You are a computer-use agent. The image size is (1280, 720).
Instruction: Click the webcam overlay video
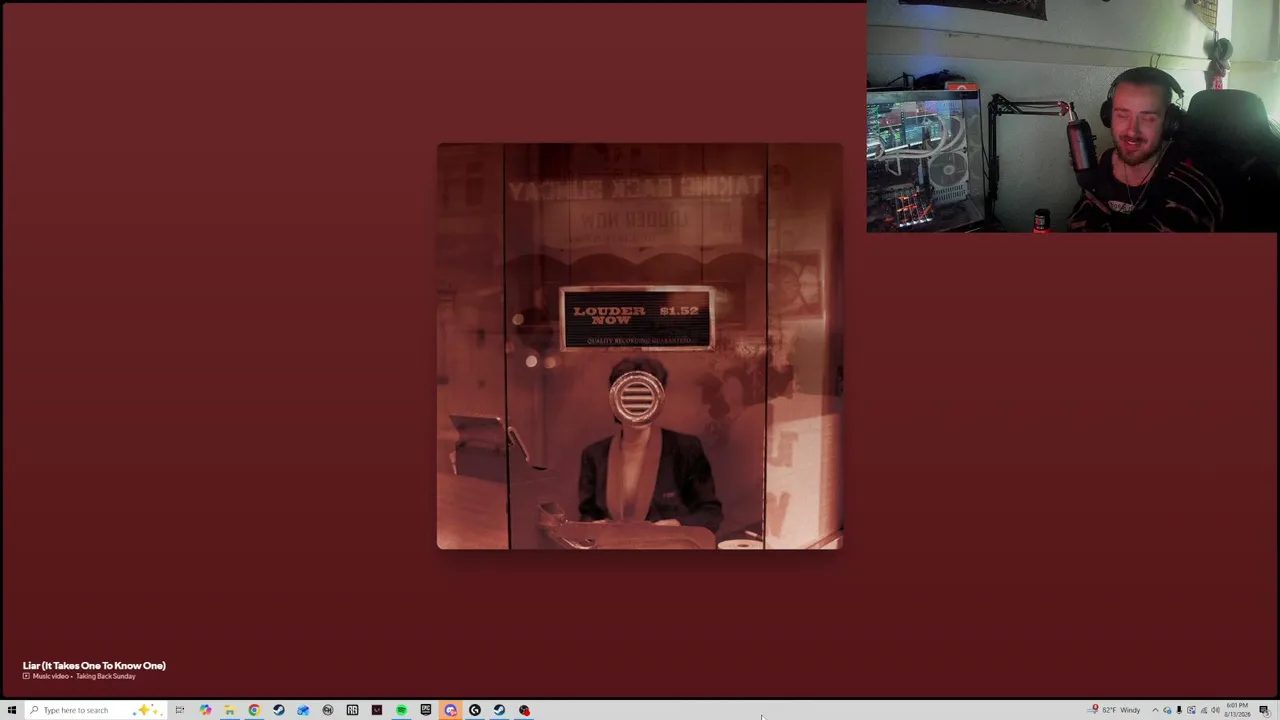click(1072, 116)
